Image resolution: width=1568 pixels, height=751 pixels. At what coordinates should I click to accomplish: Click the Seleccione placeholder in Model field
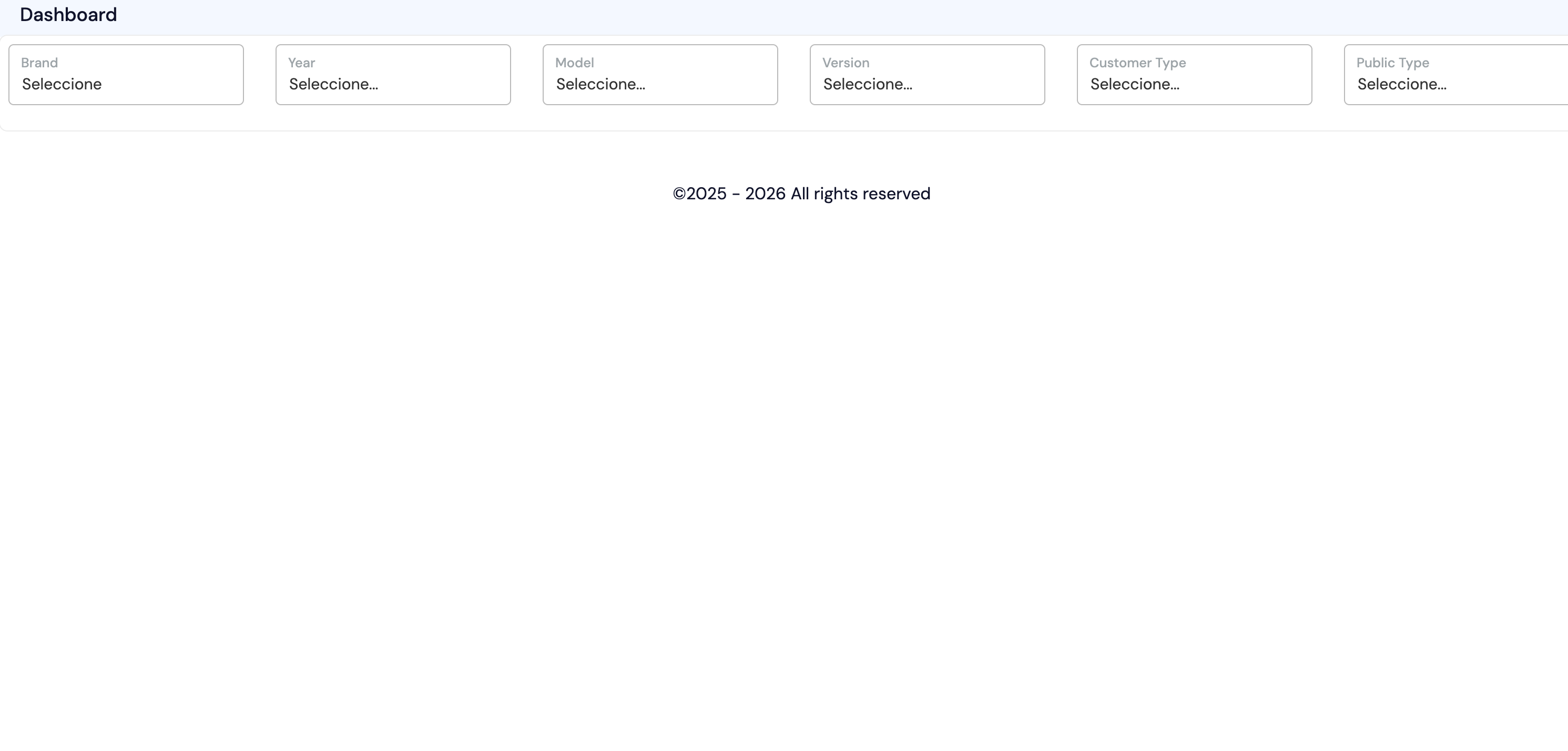tap(600, 85)
